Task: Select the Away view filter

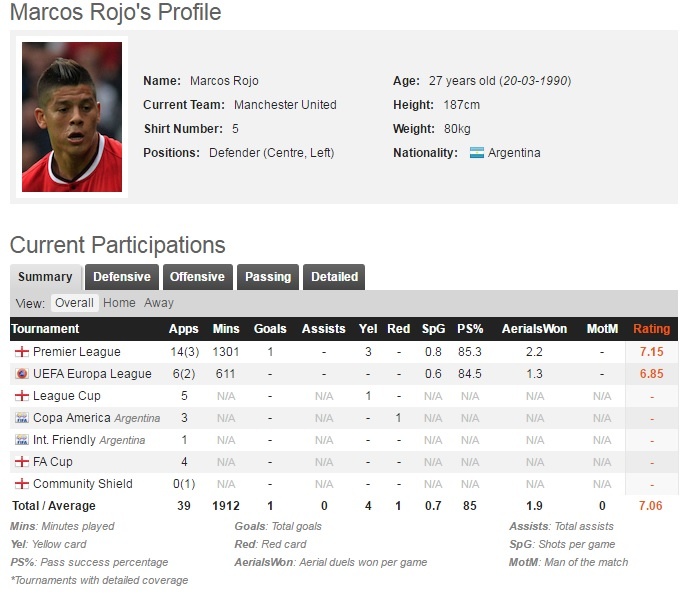Action: click(159, 303)
